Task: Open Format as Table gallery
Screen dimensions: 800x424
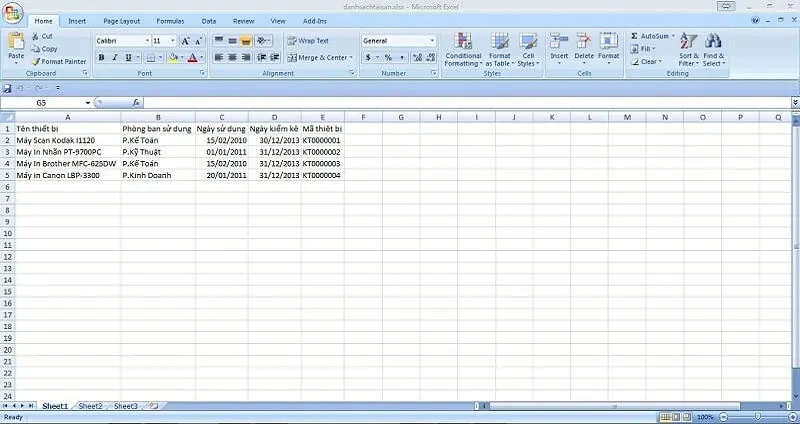Action: point(499,49)
